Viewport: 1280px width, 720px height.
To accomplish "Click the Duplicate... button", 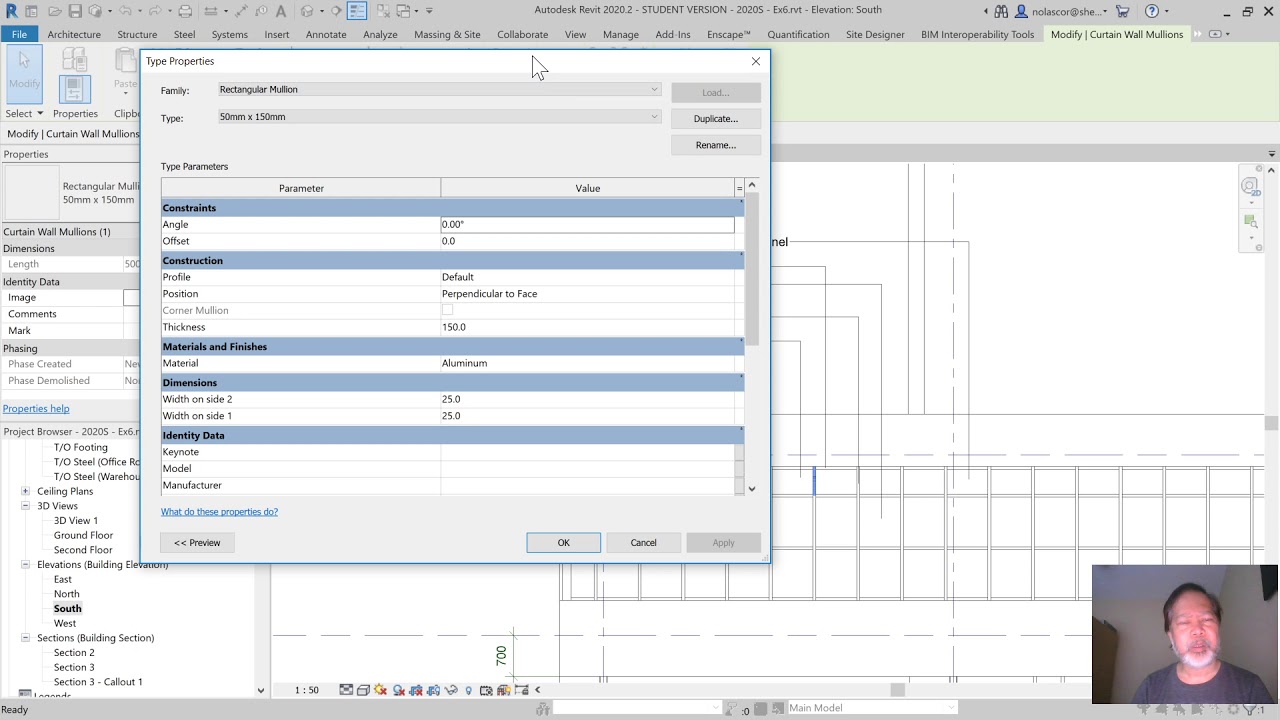I will click(x=716, y=119).
